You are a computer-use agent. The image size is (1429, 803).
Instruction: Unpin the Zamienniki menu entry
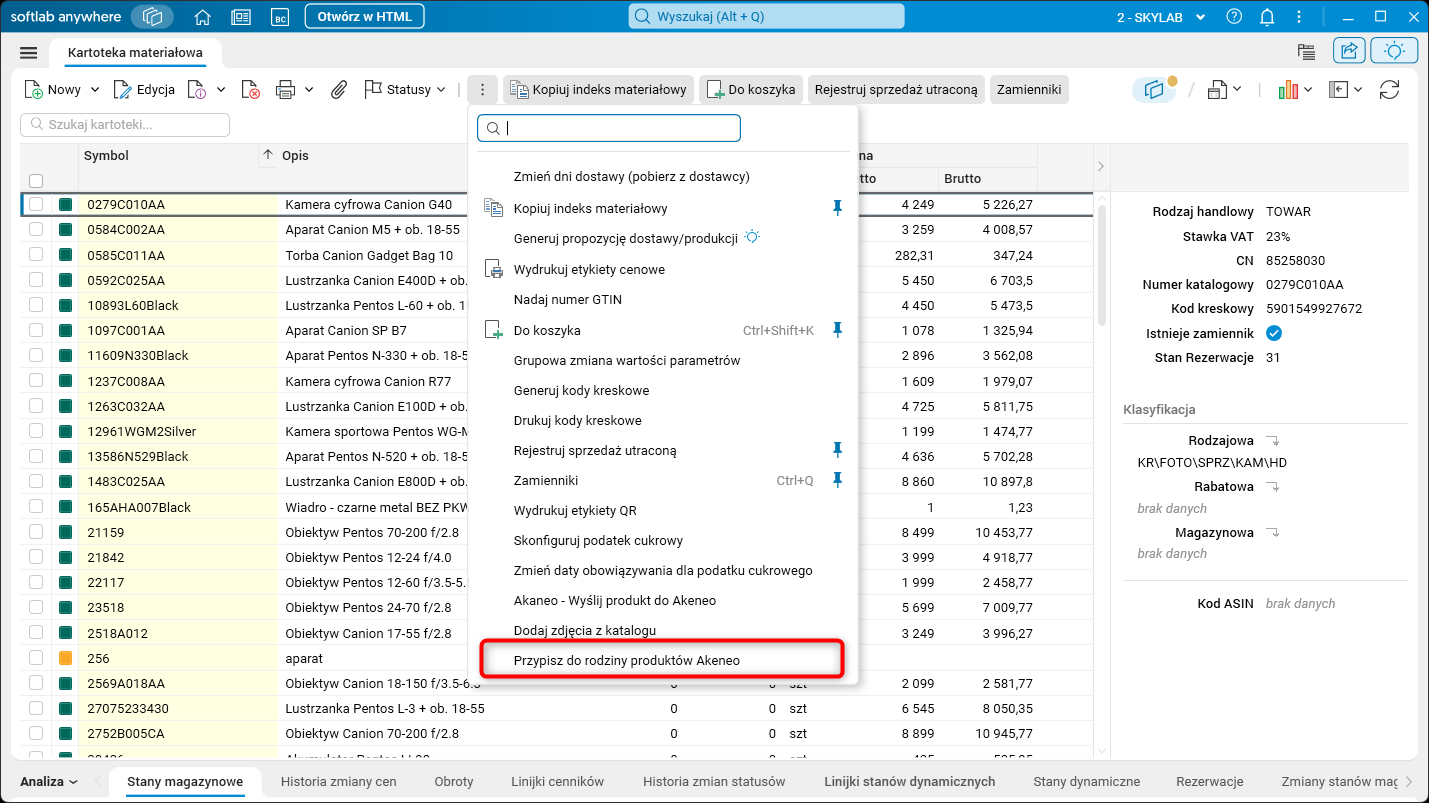pos(838,480)
